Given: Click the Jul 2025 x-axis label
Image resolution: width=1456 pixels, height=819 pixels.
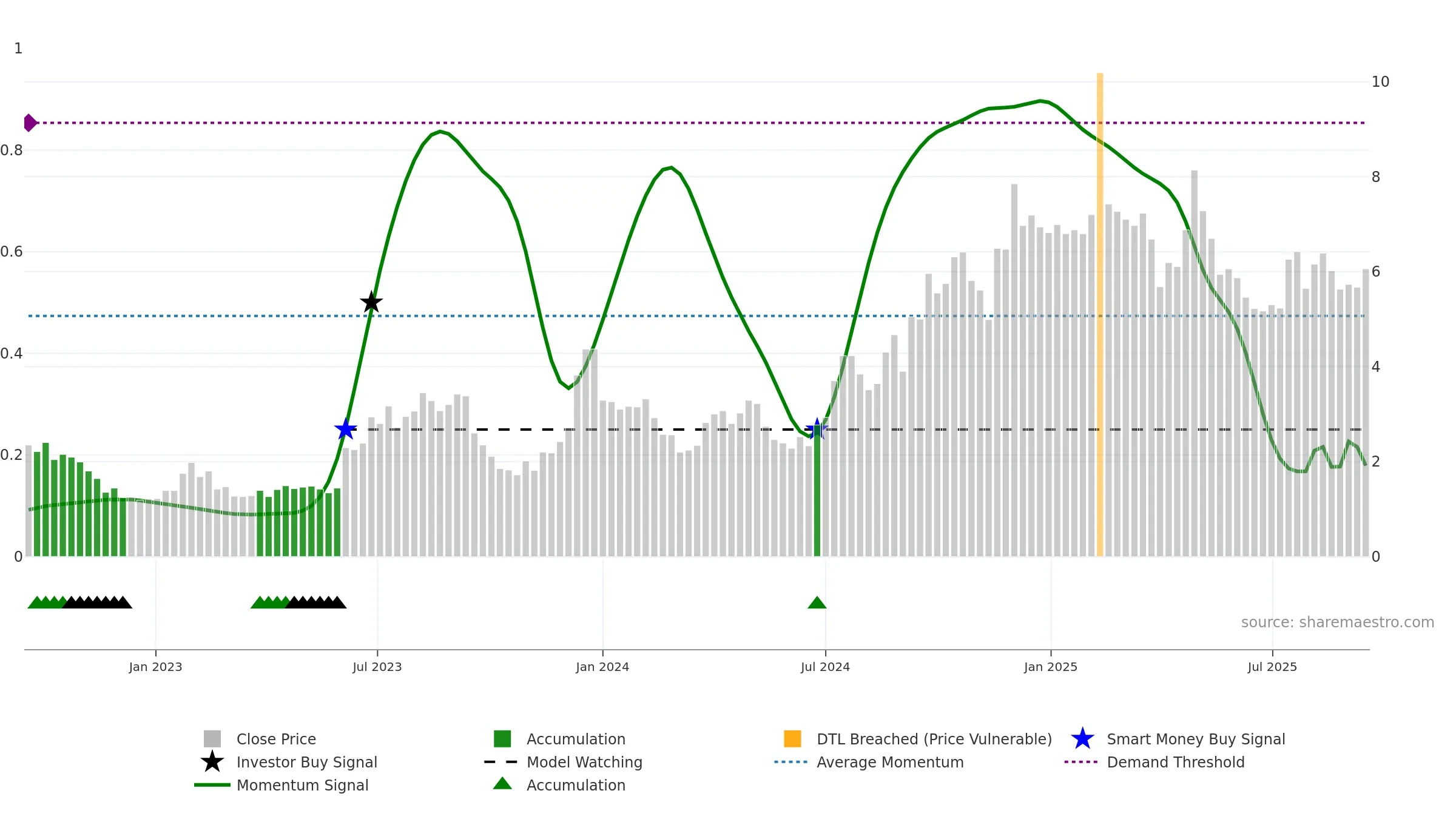Looking at the screenshot, I should [1272, 667].
